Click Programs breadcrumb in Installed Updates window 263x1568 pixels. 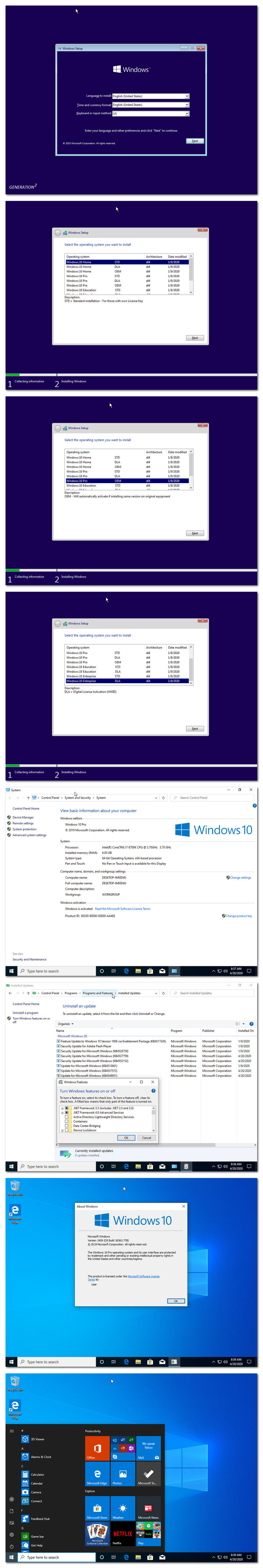coord(71,993)
